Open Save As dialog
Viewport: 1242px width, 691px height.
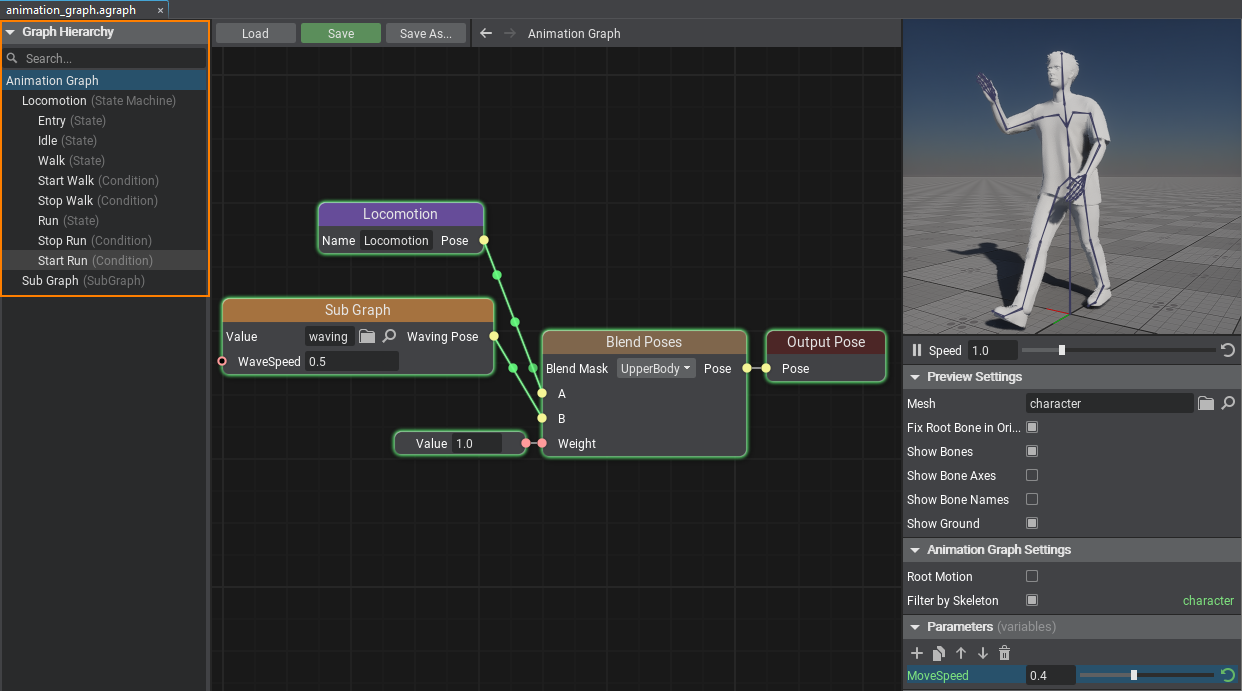click(426, 33)
